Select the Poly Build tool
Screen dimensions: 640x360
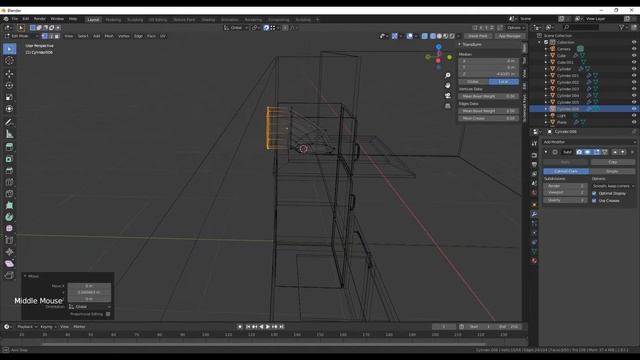click(9, 205)
